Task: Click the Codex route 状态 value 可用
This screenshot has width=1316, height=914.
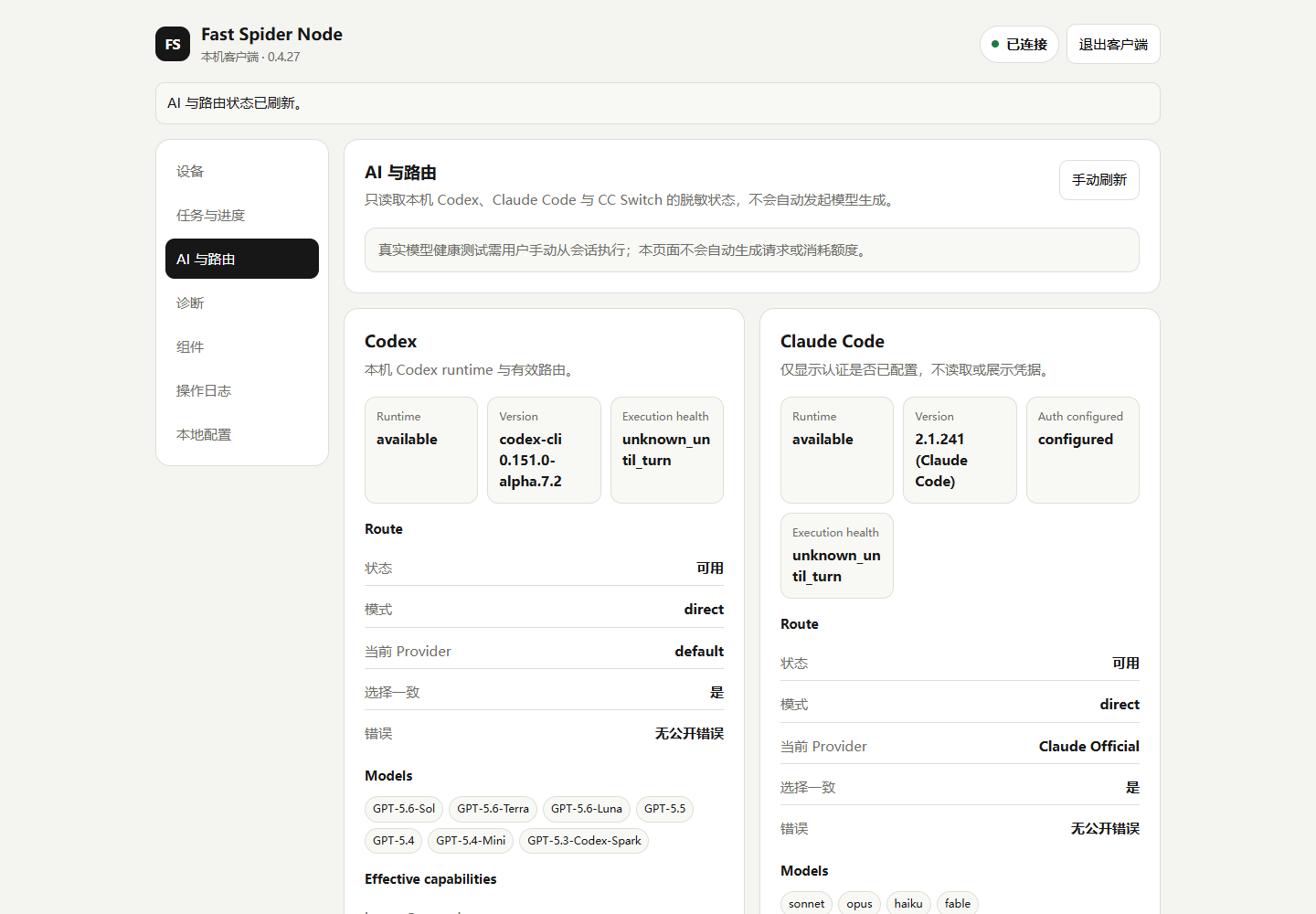Action: [710, 569]
